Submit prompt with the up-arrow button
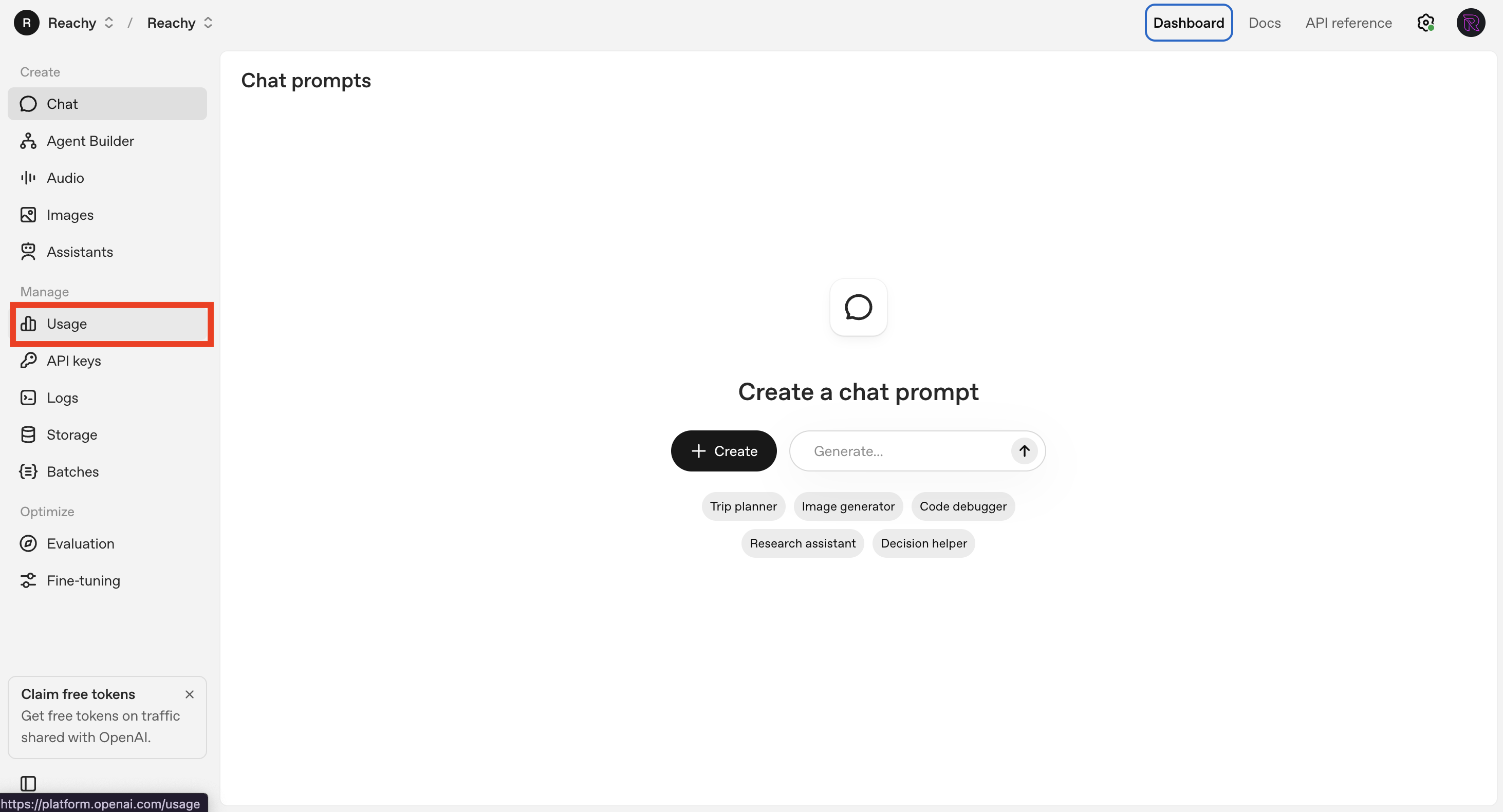Screen dimensions: 1503x812 click(1024, 451)
